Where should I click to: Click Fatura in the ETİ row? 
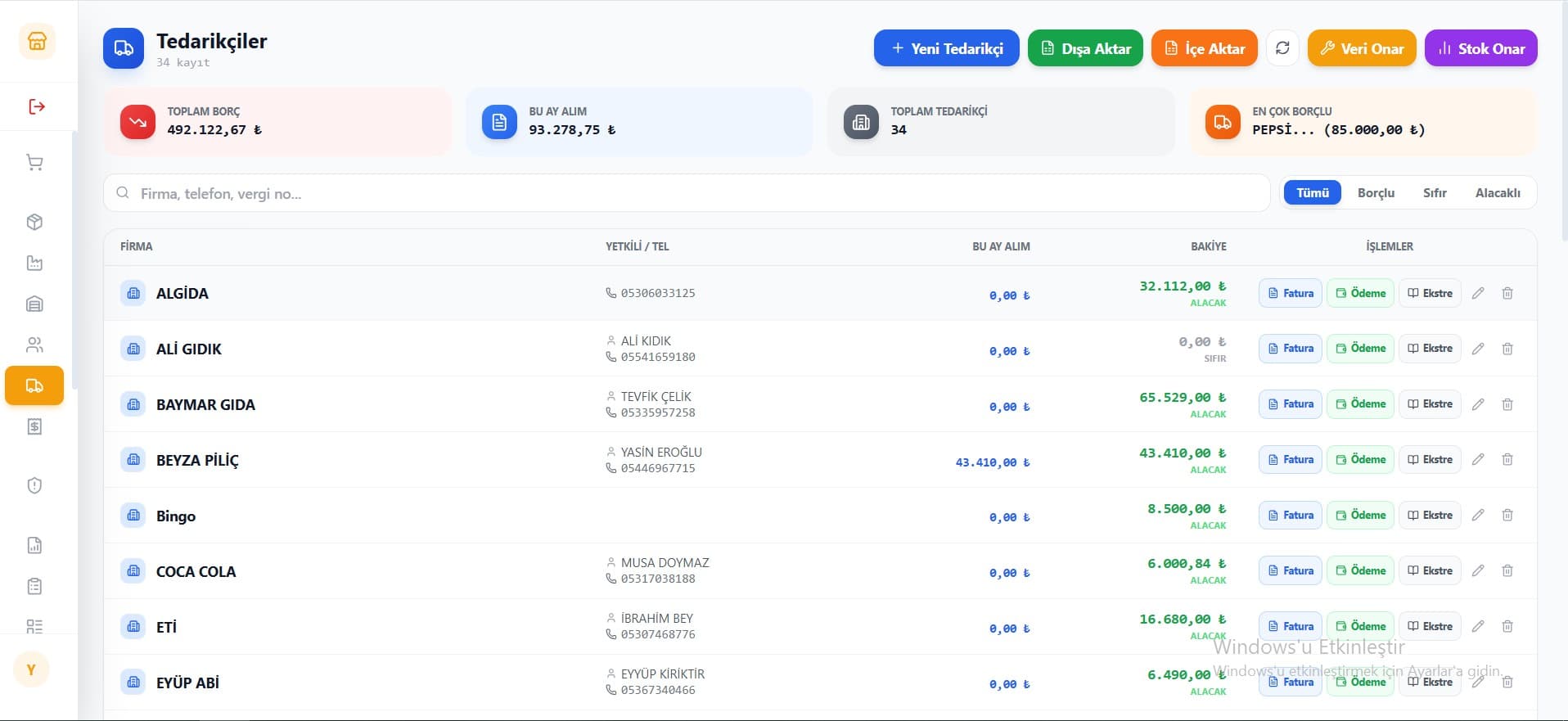pos(1291,626)
